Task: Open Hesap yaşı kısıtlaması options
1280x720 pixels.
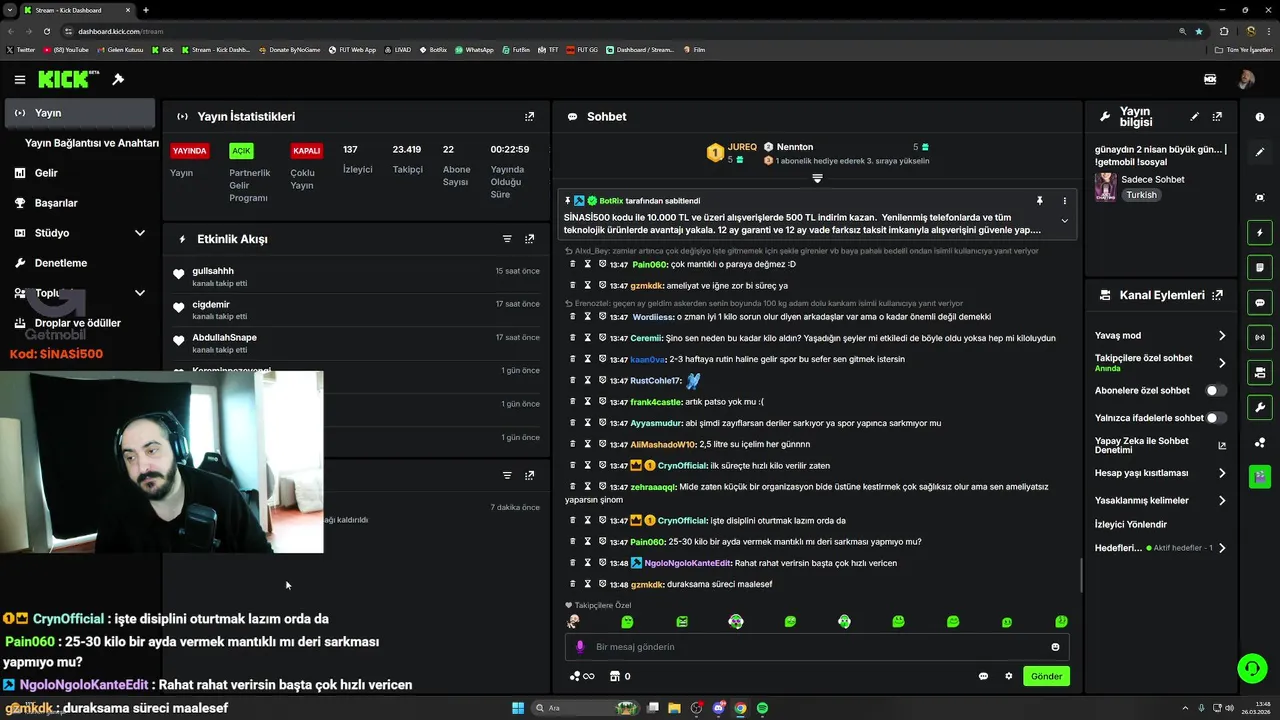Action: tap(1221, 473)
